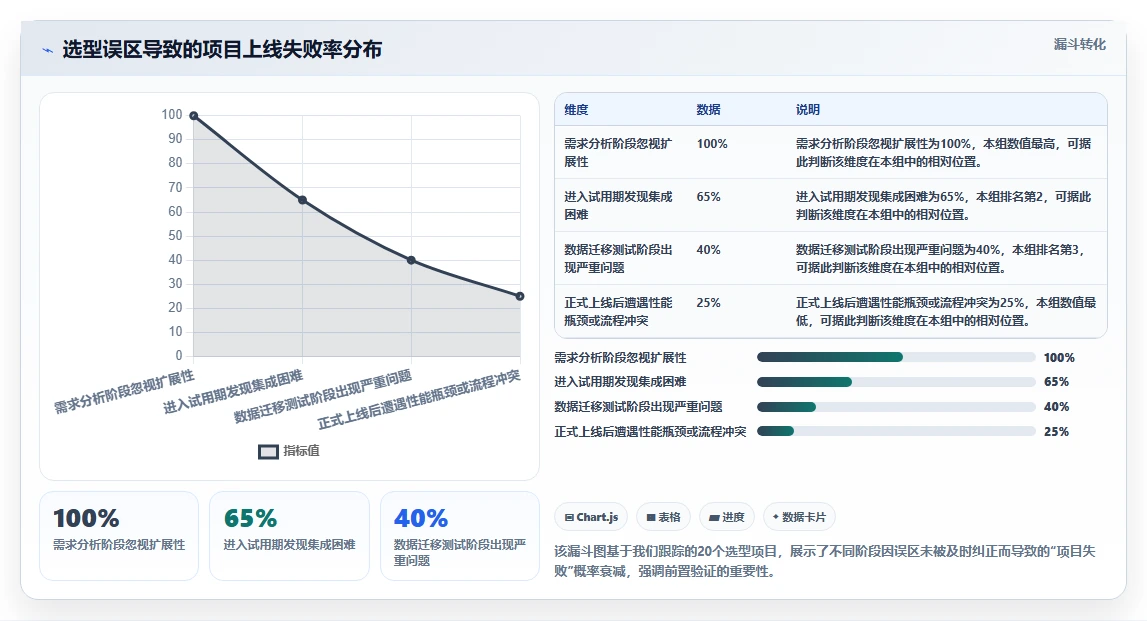Click the 100% data card
The width and height of the screenshot is (1147, 621).
pyautogui.click(x=119, y=536)
